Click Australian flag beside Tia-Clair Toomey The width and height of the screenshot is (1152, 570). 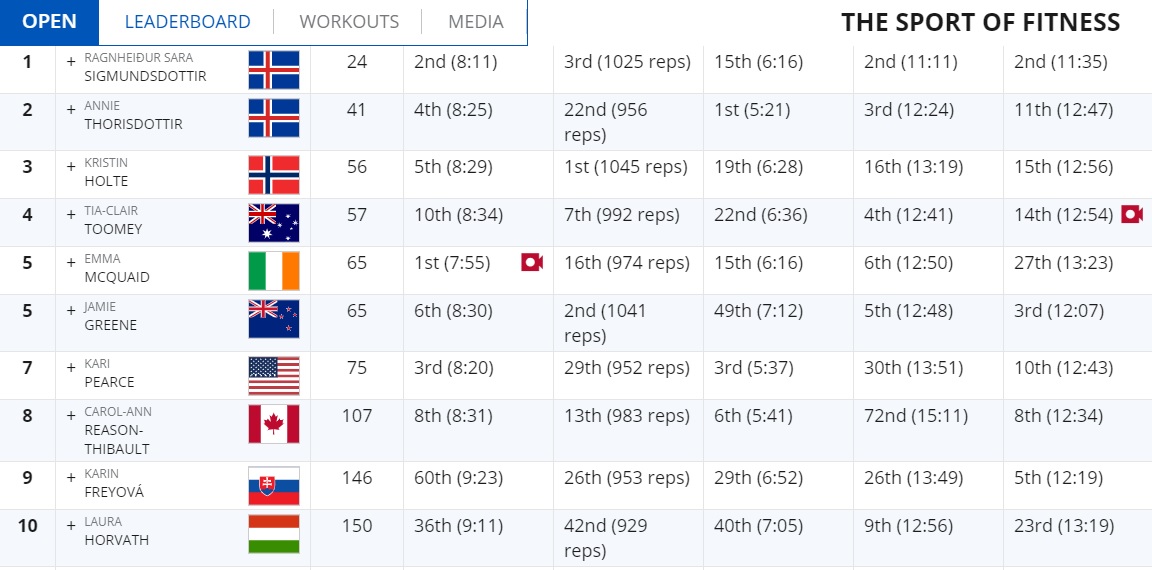[x=274, y=223]
